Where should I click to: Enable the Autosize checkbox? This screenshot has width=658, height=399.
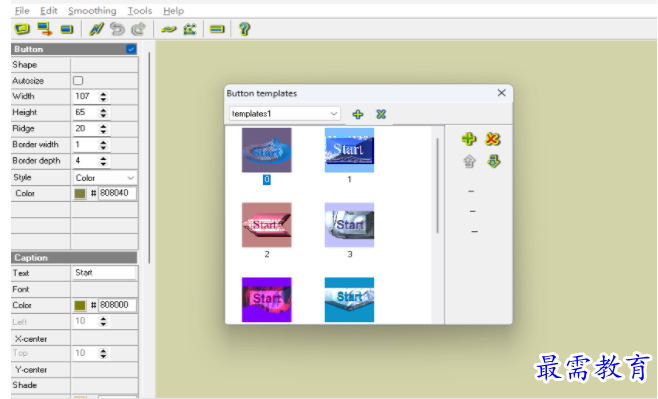point(78,81)
